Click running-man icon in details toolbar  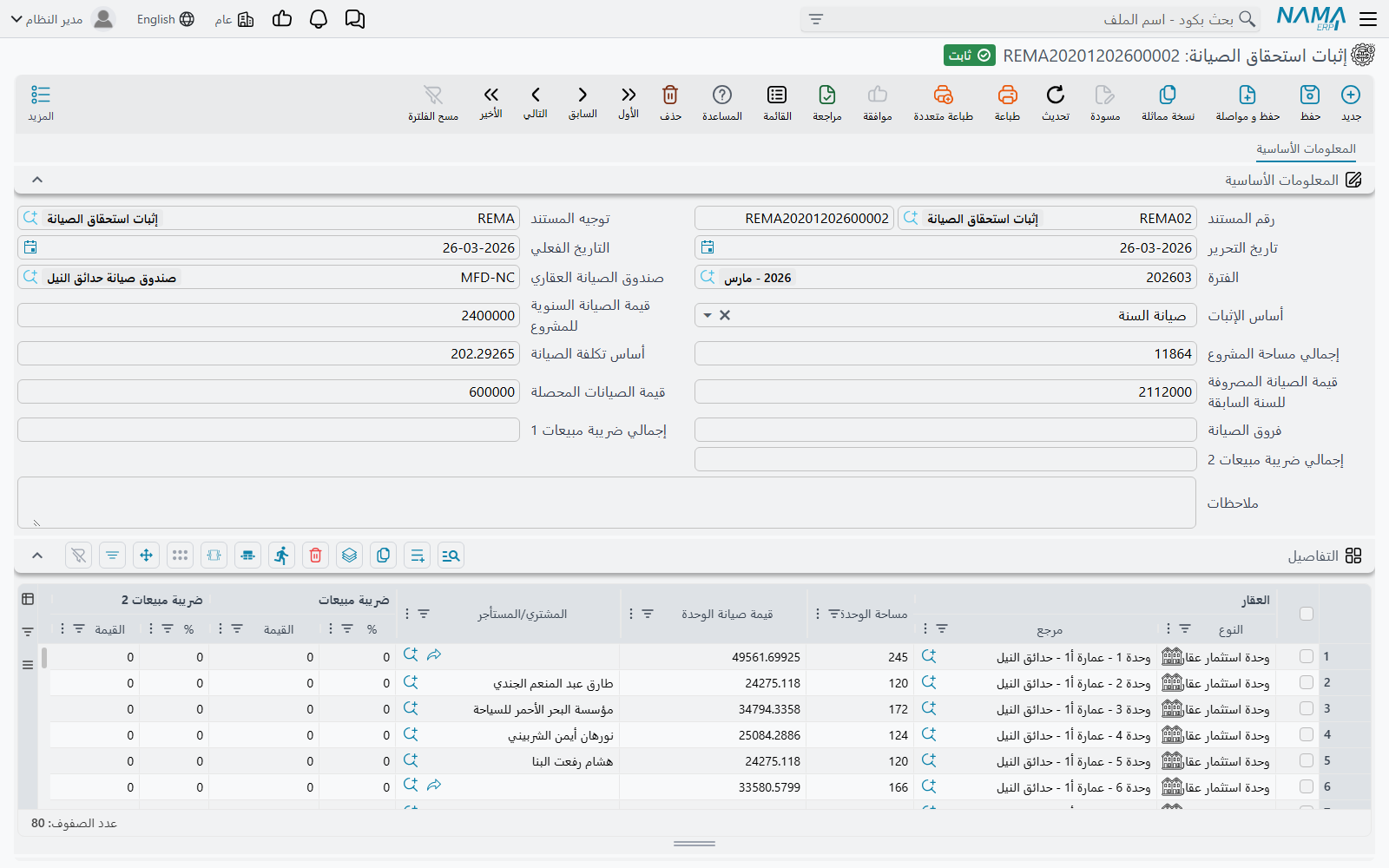[x=281, y=556]
